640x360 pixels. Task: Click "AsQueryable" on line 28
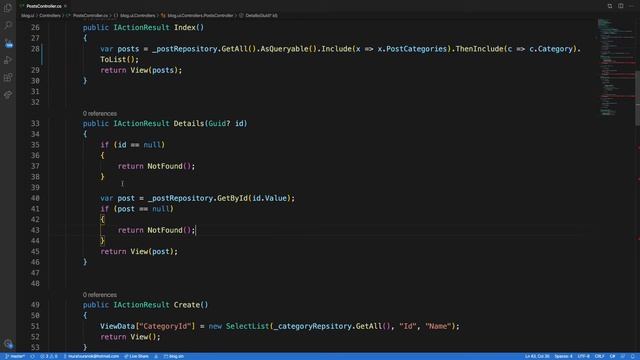pos(284,49)
